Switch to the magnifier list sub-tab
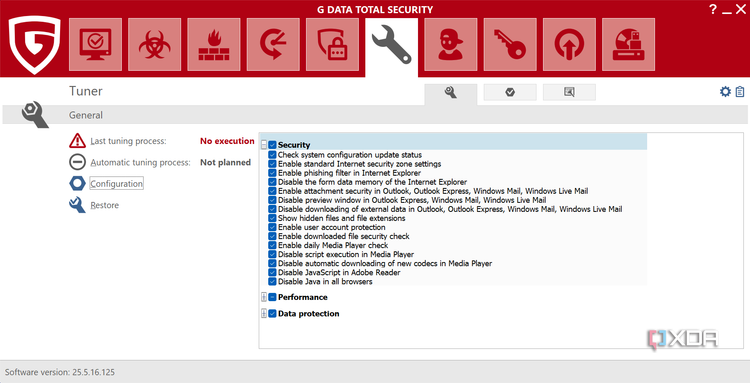 [x=569, y=92]
